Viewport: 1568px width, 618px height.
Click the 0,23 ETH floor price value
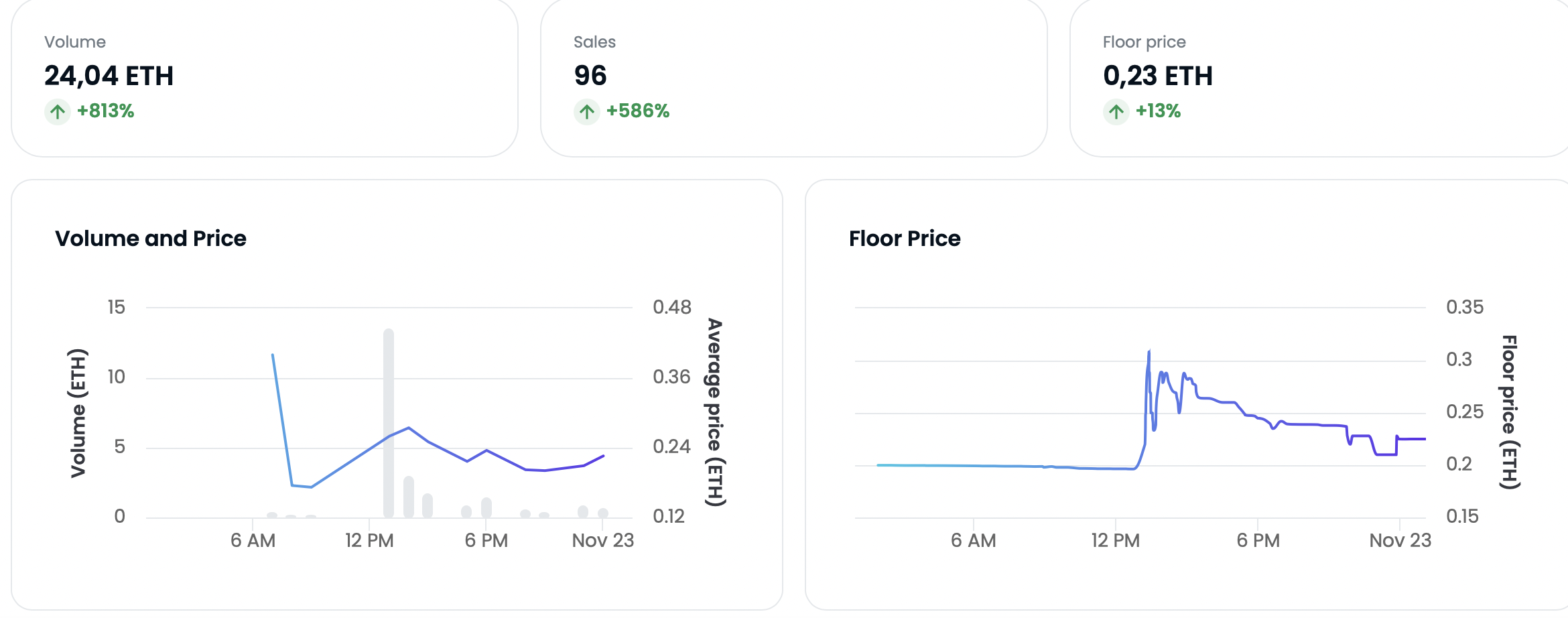tap(1158, 76)
